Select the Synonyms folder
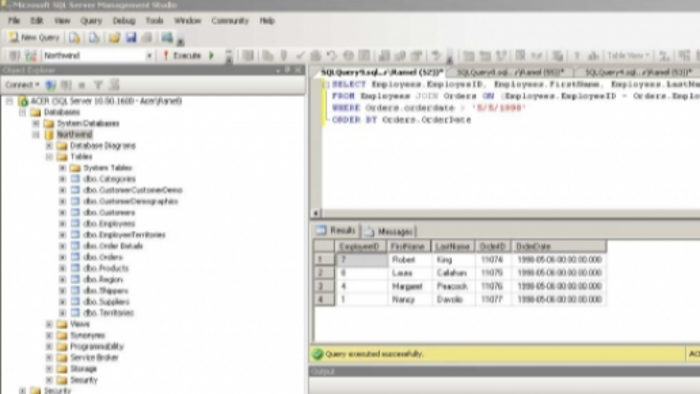Screen dimensions: 700x394 click(88, 336)
